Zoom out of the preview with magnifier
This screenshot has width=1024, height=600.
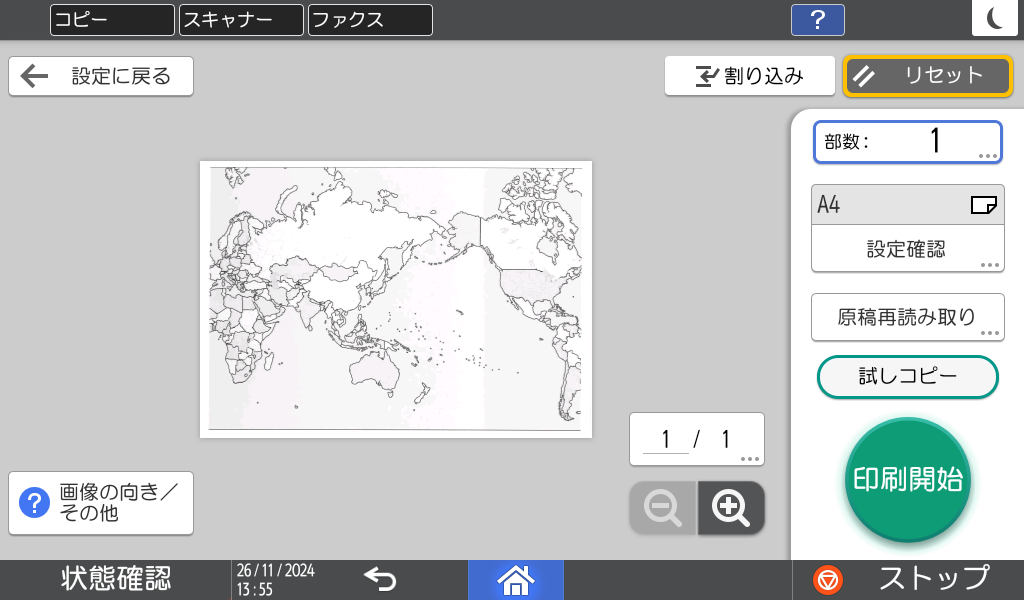tap(662, 508)
